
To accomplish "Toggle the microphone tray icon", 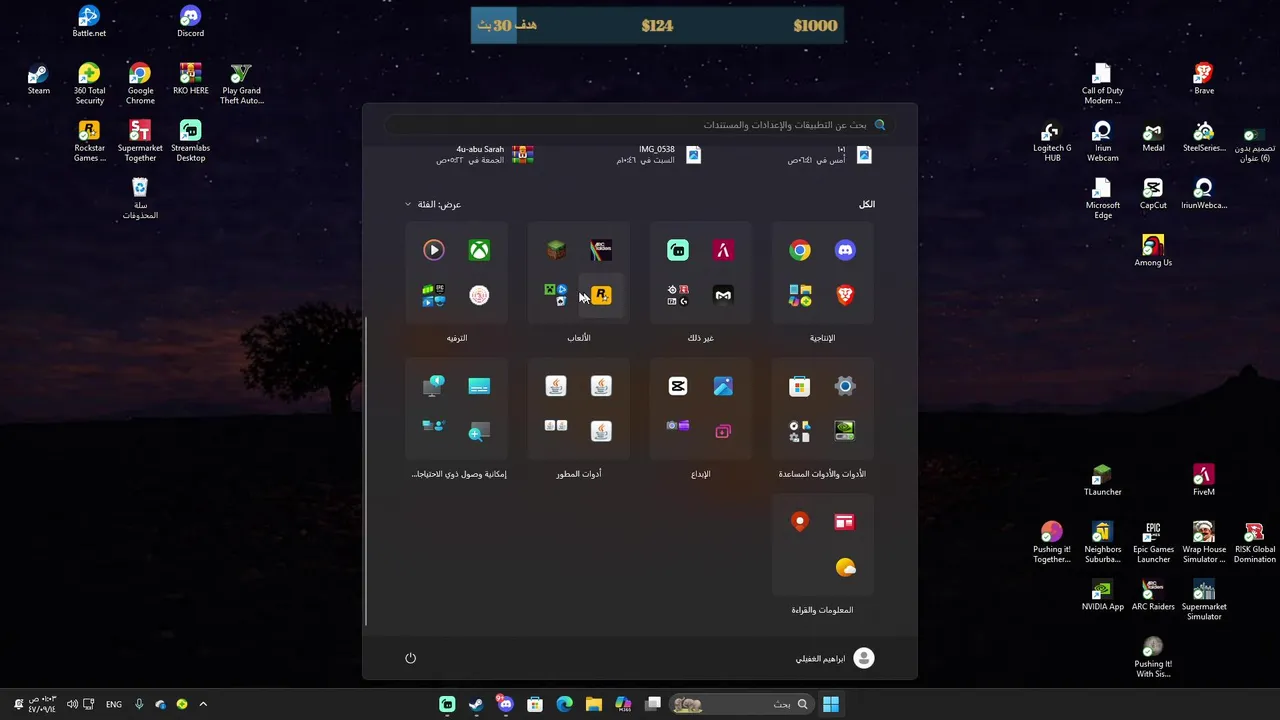I will pyautogui.click(x=139, y=704).
